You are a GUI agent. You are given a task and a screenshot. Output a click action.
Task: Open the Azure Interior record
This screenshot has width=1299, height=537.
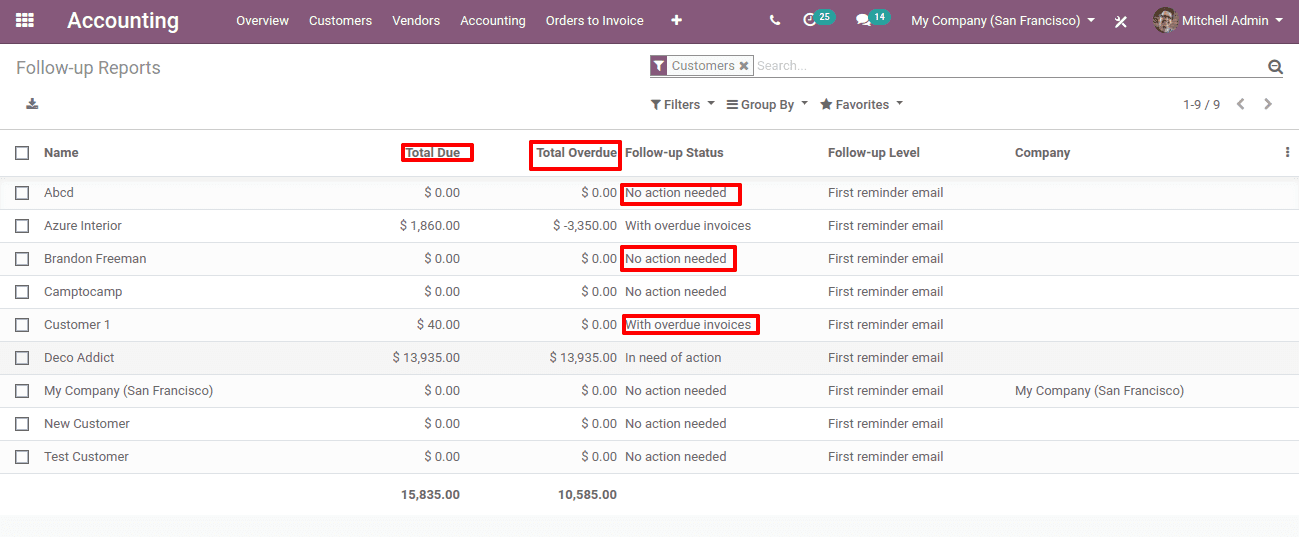pos(83,226)
